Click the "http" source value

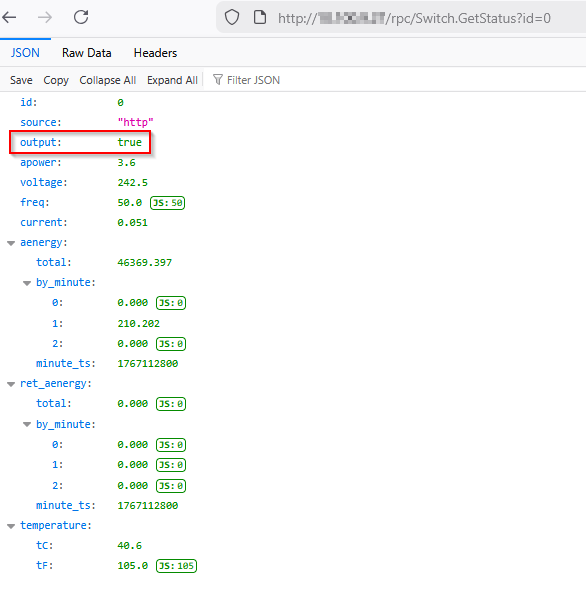135,122
